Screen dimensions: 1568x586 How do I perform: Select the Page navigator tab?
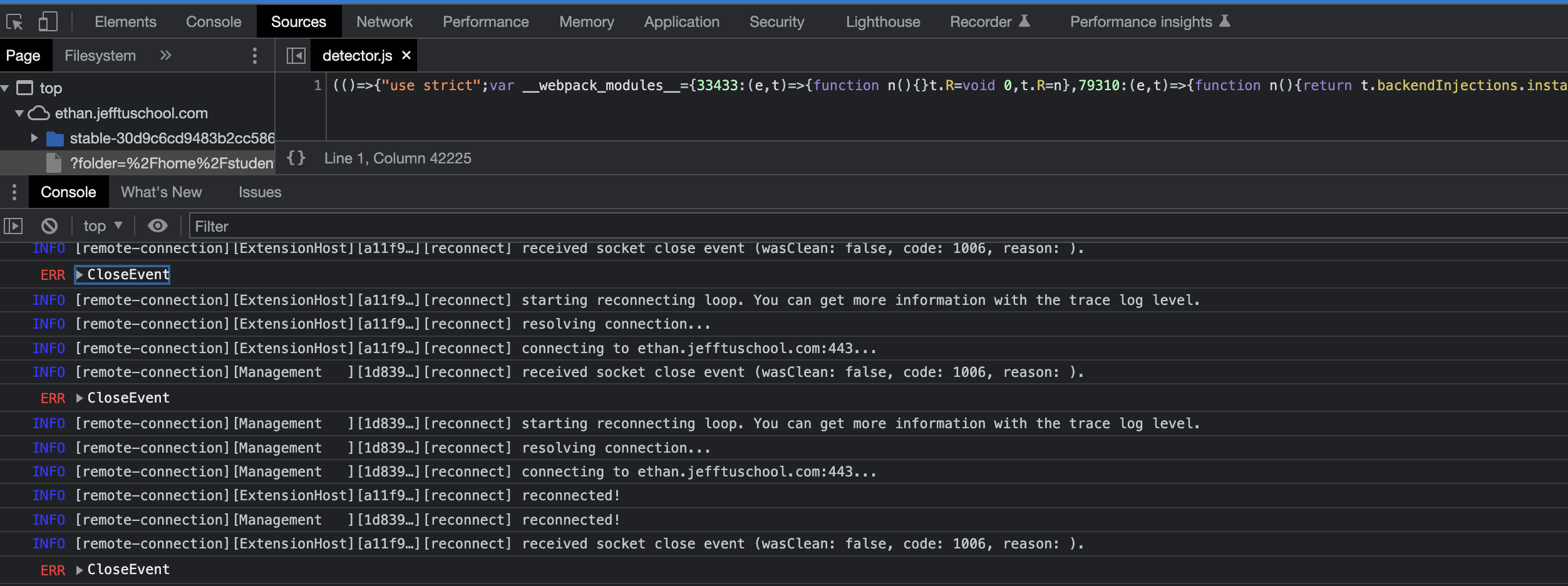[x=23, y=56]
